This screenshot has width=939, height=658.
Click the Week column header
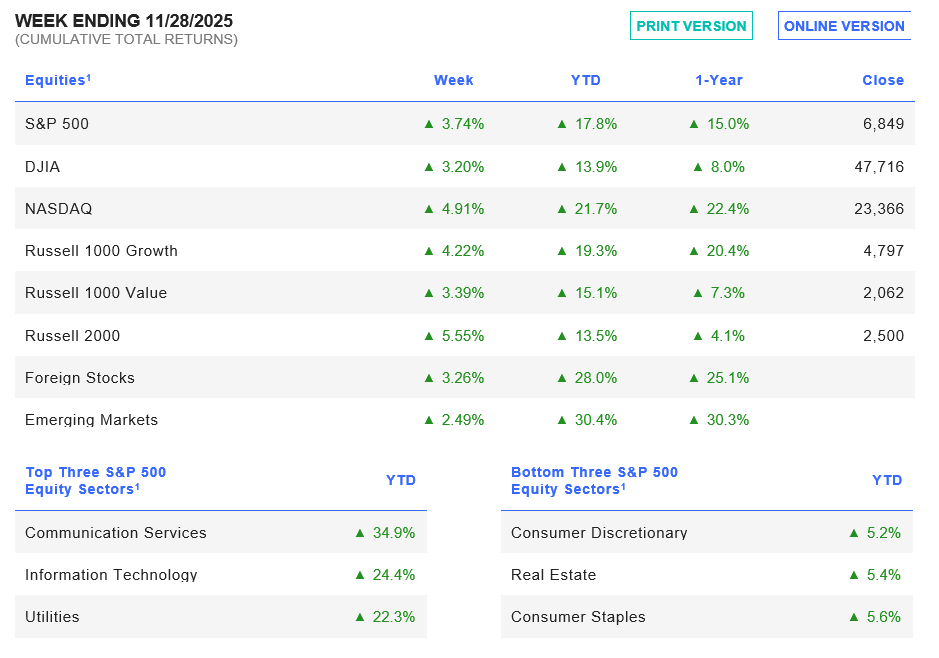pyautogui.click(x=453, y=80)
